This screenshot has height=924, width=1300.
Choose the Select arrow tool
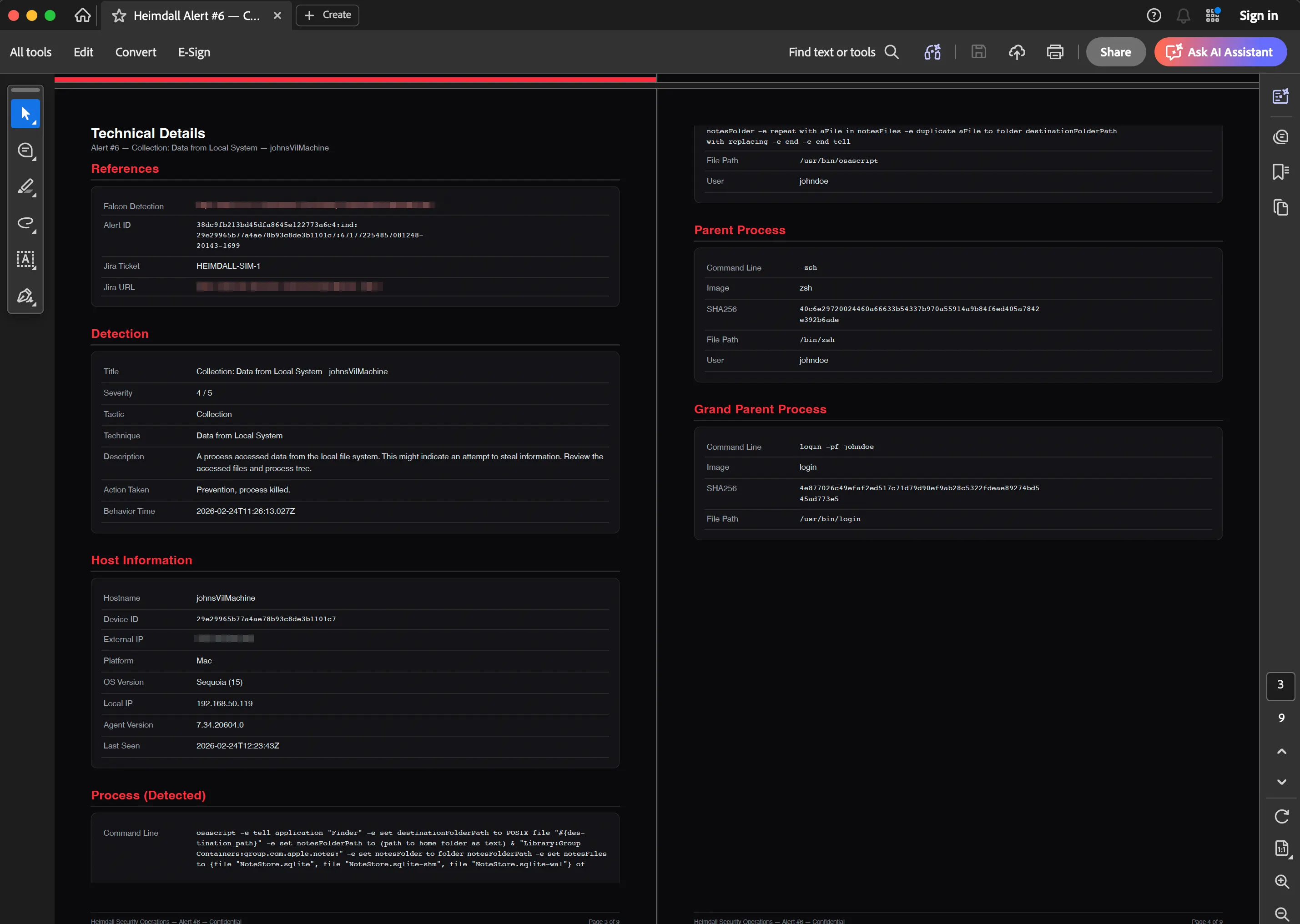25,114
